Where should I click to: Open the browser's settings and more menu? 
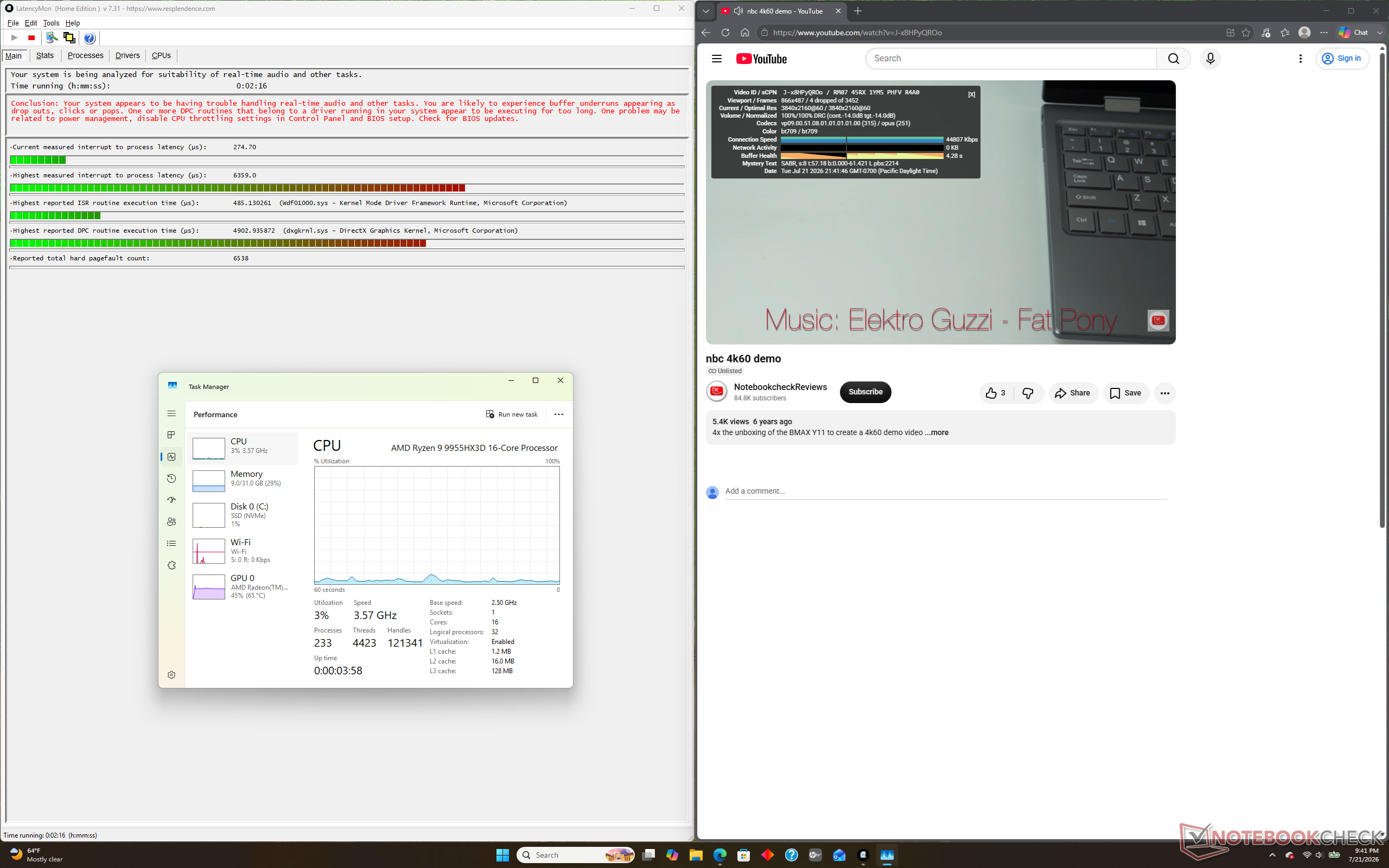[x=1323, y=33]
